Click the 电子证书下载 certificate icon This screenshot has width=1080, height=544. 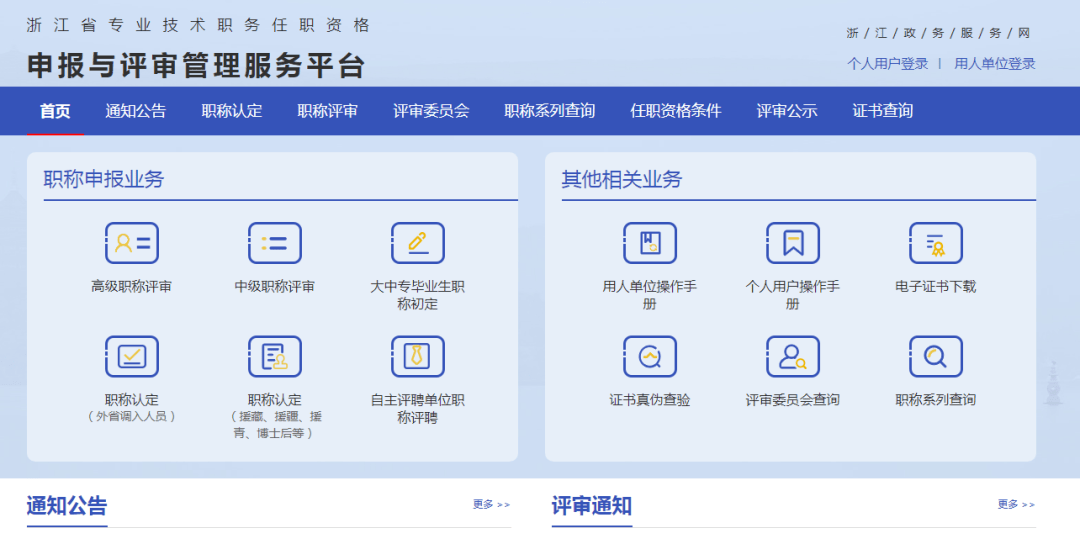click(x=935, y=243)
